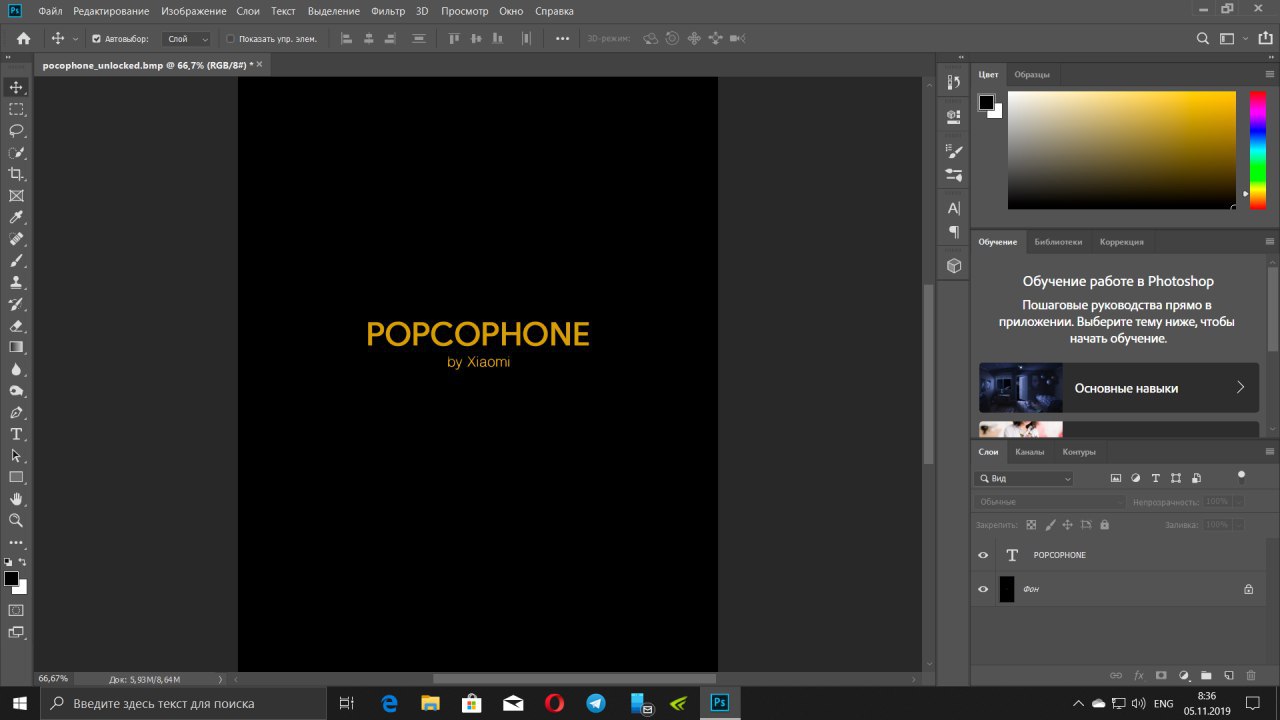Screen dimensions: 1280x720
Task: Select the Clone Stamp tool
Action: tap(16, 282)
